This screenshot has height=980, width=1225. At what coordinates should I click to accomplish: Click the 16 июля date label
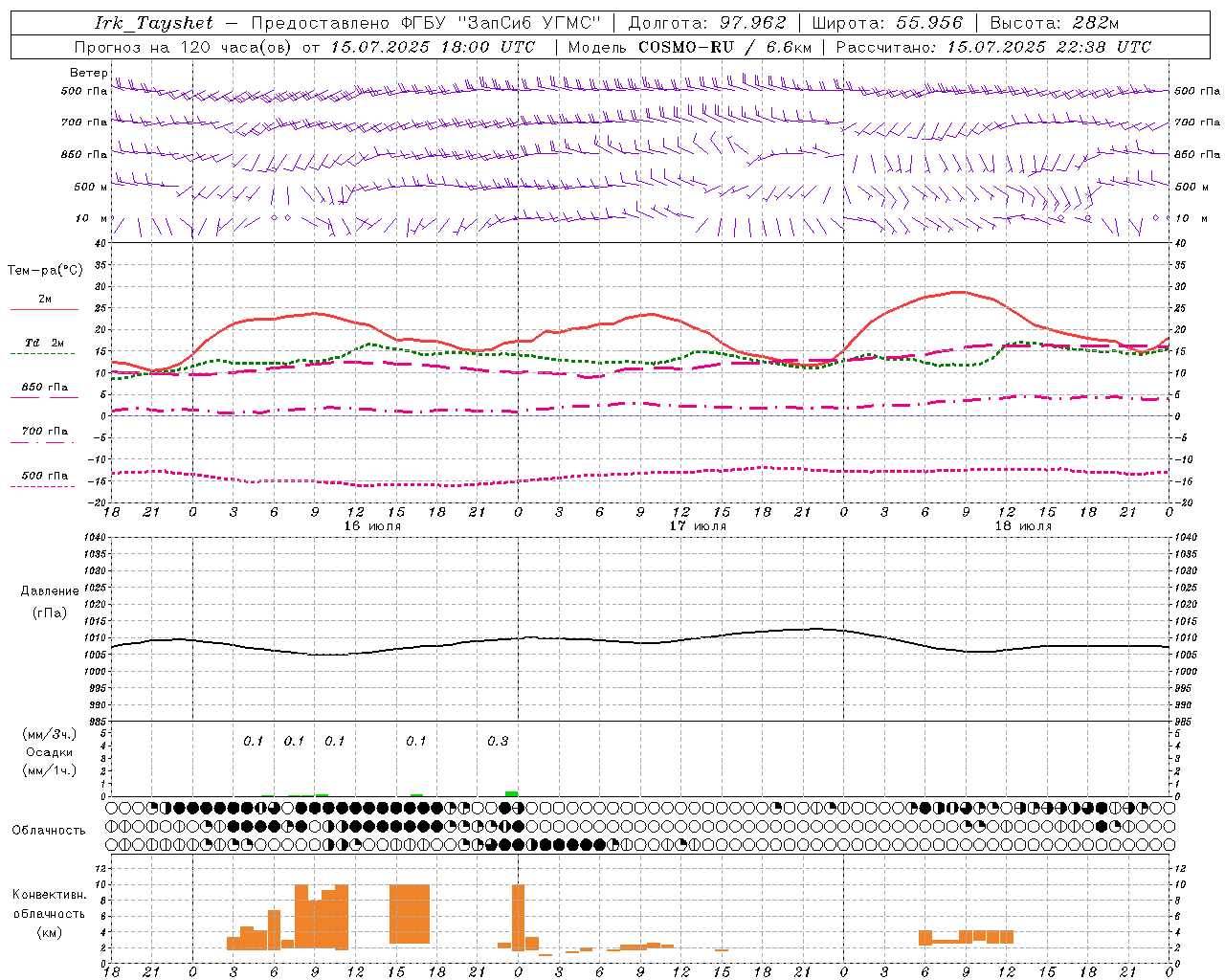pyautogui.click(x=372, y=526)
